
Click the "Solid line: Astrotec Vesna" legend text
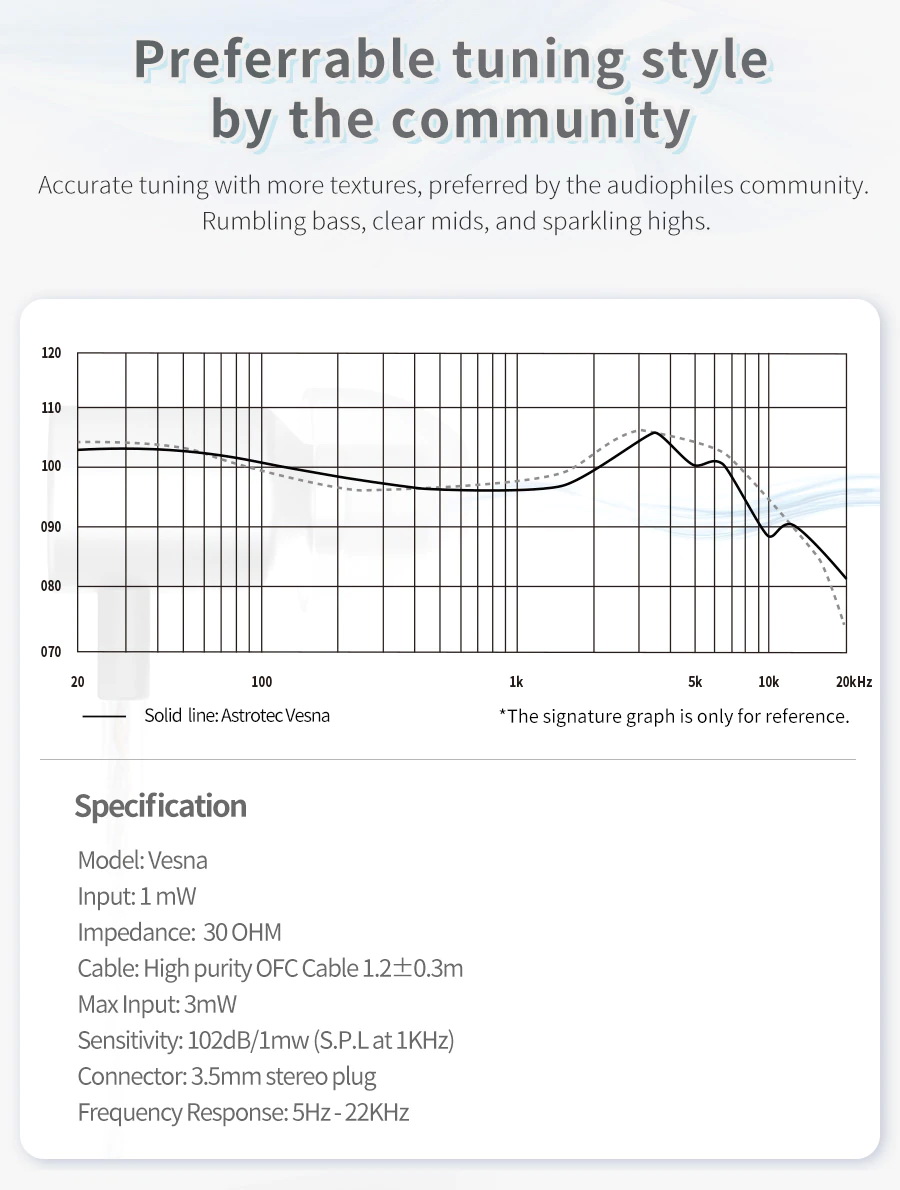click(x=237, y=716)
